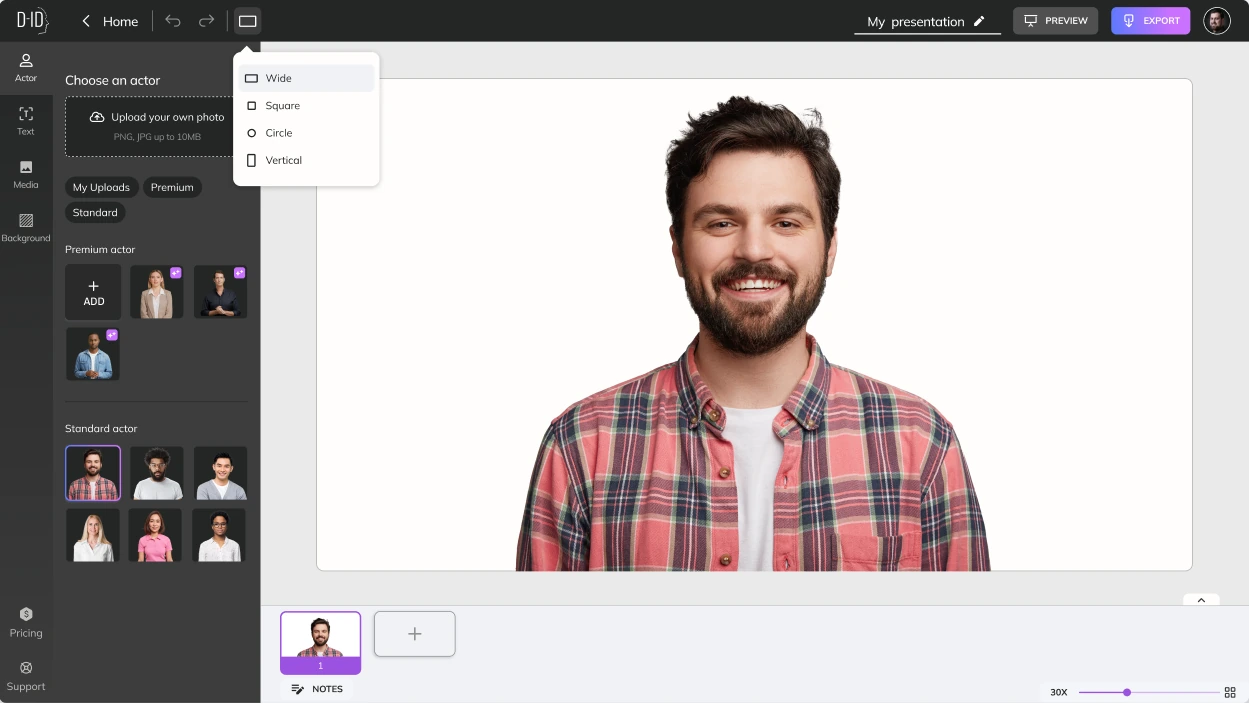Screen dimensions: 1249x703
Task: Select premium actor woman in beige blazer
Action: [156, 292]
